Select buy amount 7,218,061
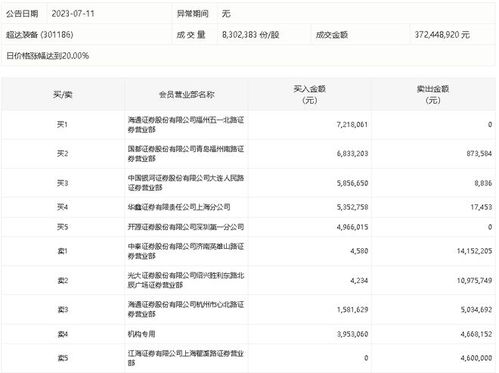Screen dimensions: 499x373 click(x=352, y=124)
